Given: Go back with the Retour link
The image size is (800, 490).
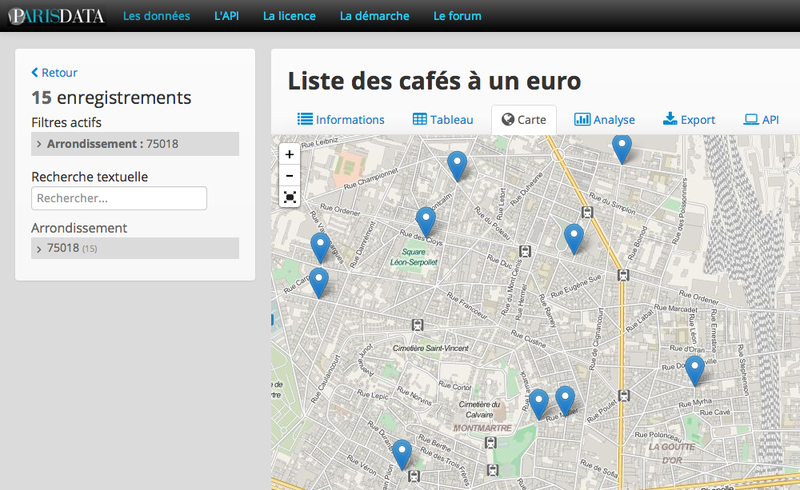Looking at the screenshot, I should 55,72.
